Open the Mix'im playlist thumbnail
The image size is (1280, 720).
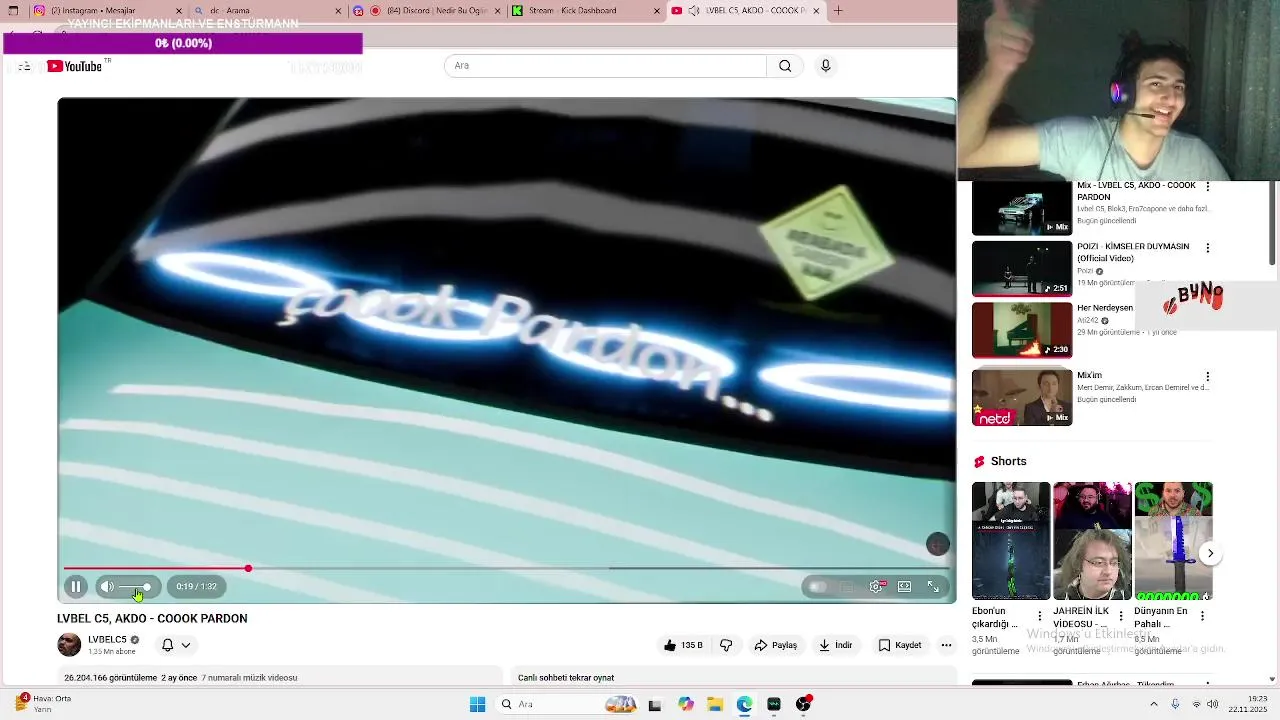(x=1022, y=398)
